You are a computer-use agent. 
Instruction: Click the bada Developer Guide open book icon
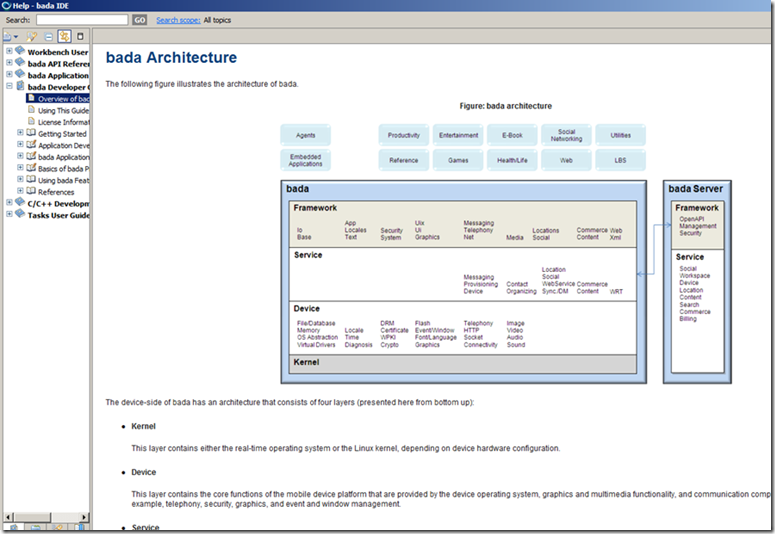coord(20,86)
